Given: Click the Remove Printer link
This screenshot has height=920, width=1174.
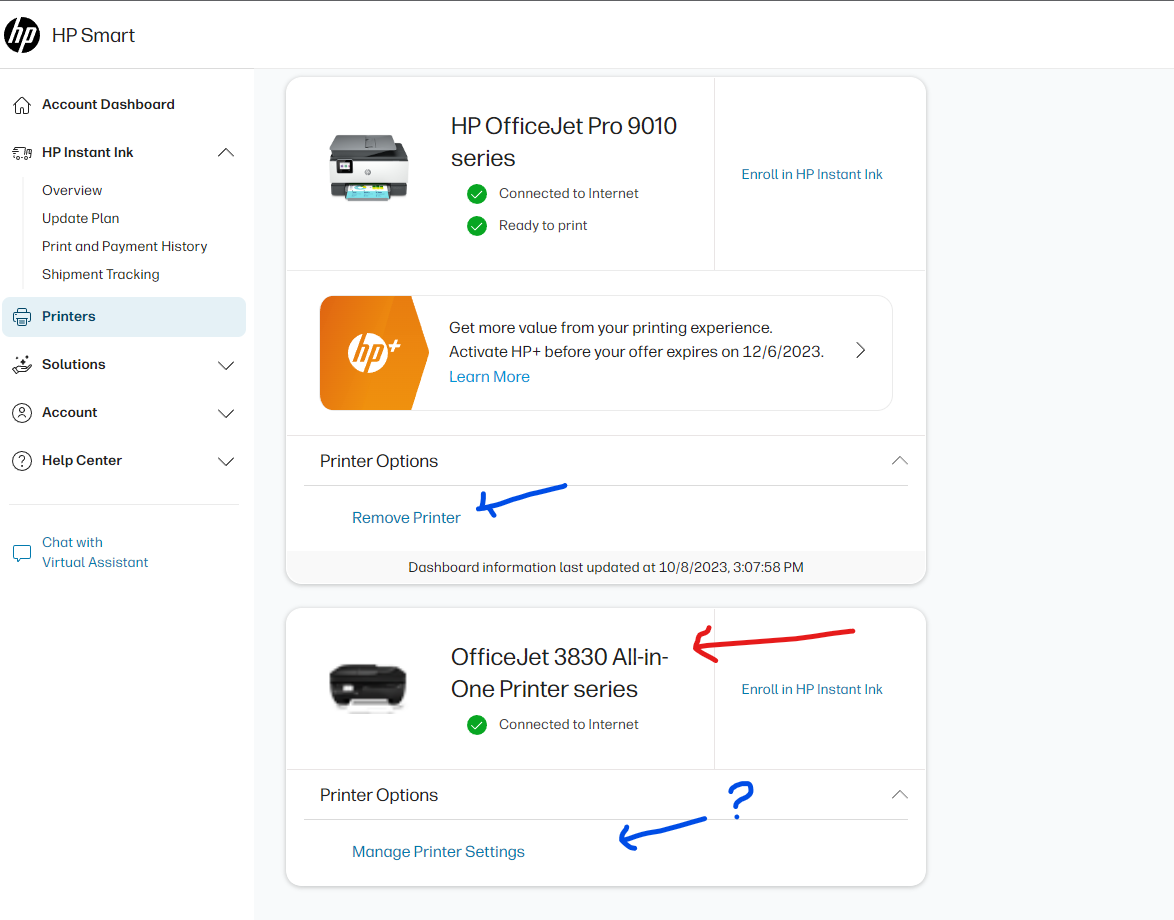Looking at the screenshot, I should [406, 518].
